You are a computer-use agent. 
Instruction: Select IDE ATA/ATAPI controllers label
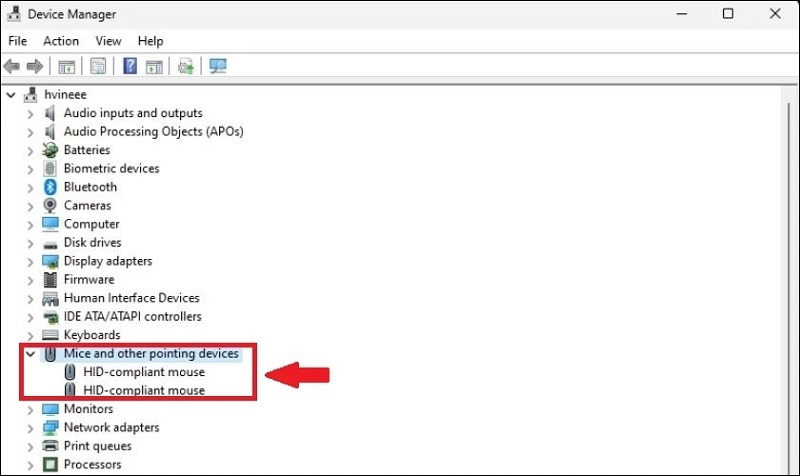[x=133, y=316]
